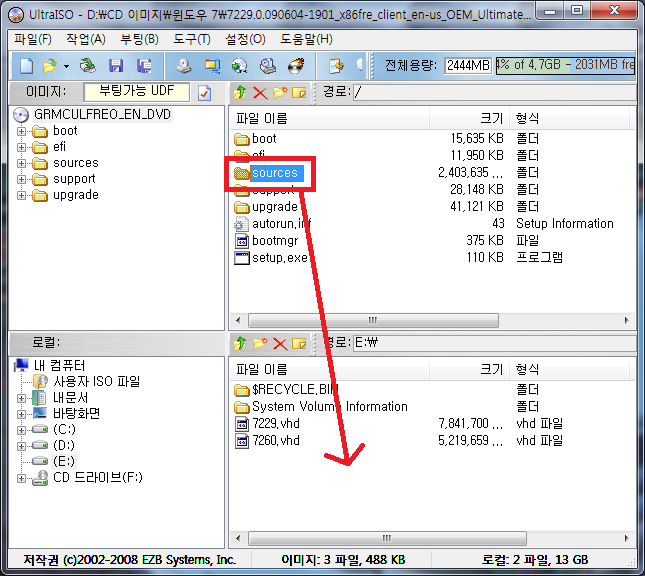Click the image properties checkmark icon beside UDF
Image resolution: width=645 pixels, height=576 pixels.
click(x=204, y=93)
